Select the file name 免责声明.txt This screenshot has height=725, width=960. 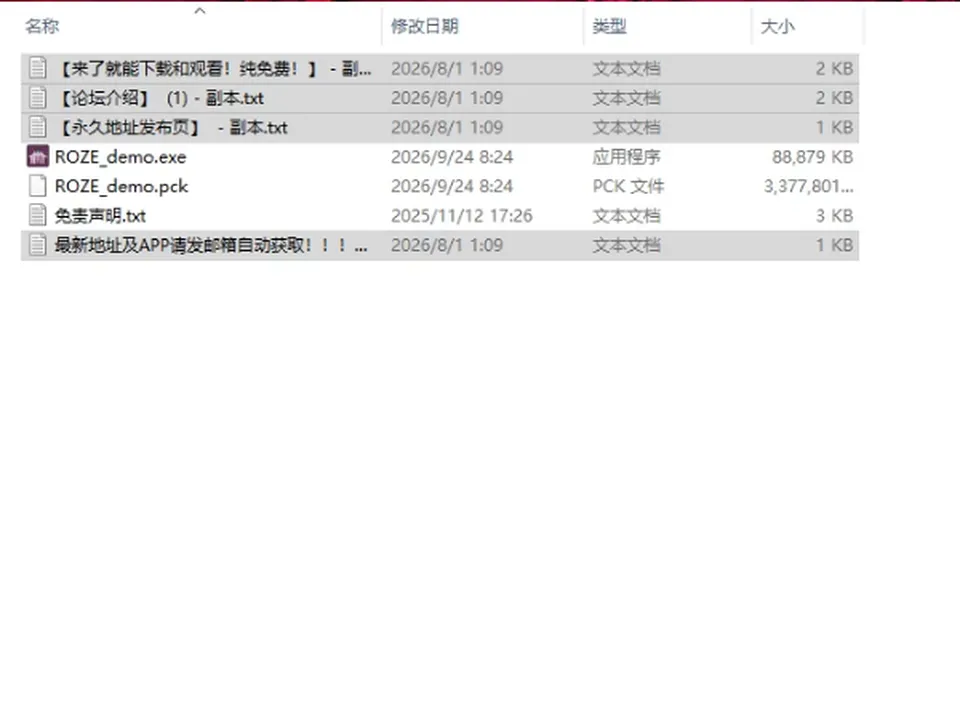point(100,216)
